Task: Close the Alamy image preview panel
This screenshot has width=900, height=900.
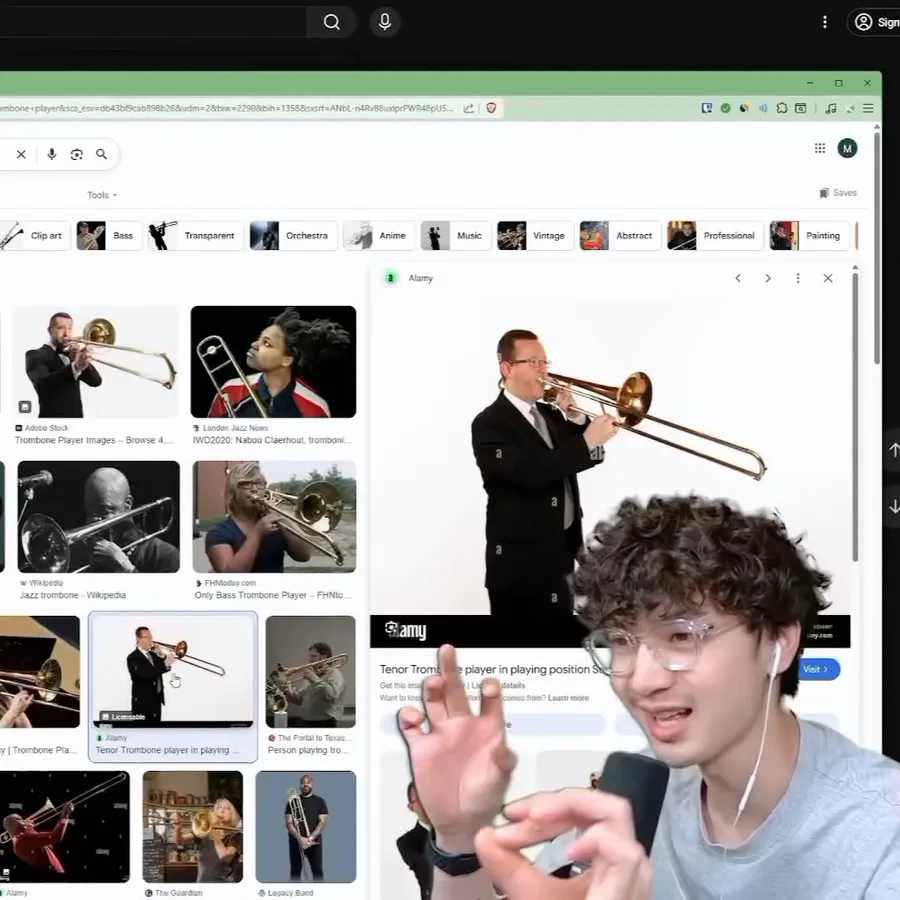Action: coord(828,278)
